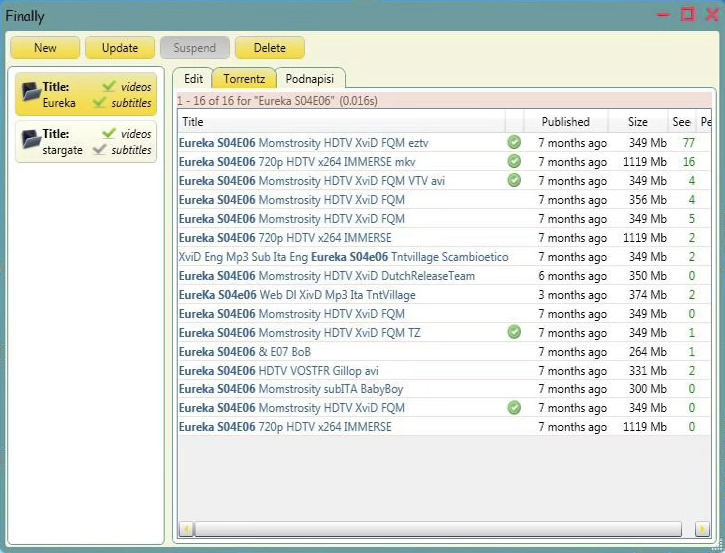Close the Finally window
Screen dimensions: 725x553
pyautogui.click(x=712, y=14)
